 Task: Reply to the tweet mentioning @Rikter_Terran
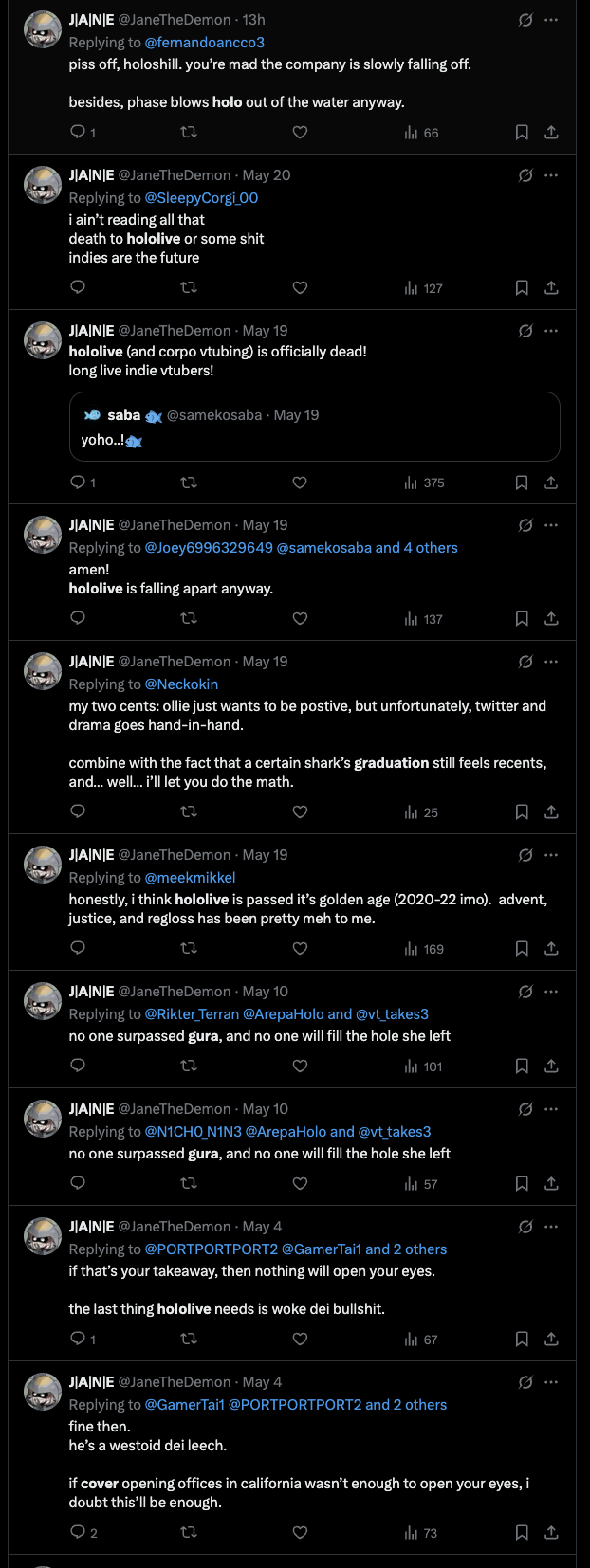tap(79, 1066)
